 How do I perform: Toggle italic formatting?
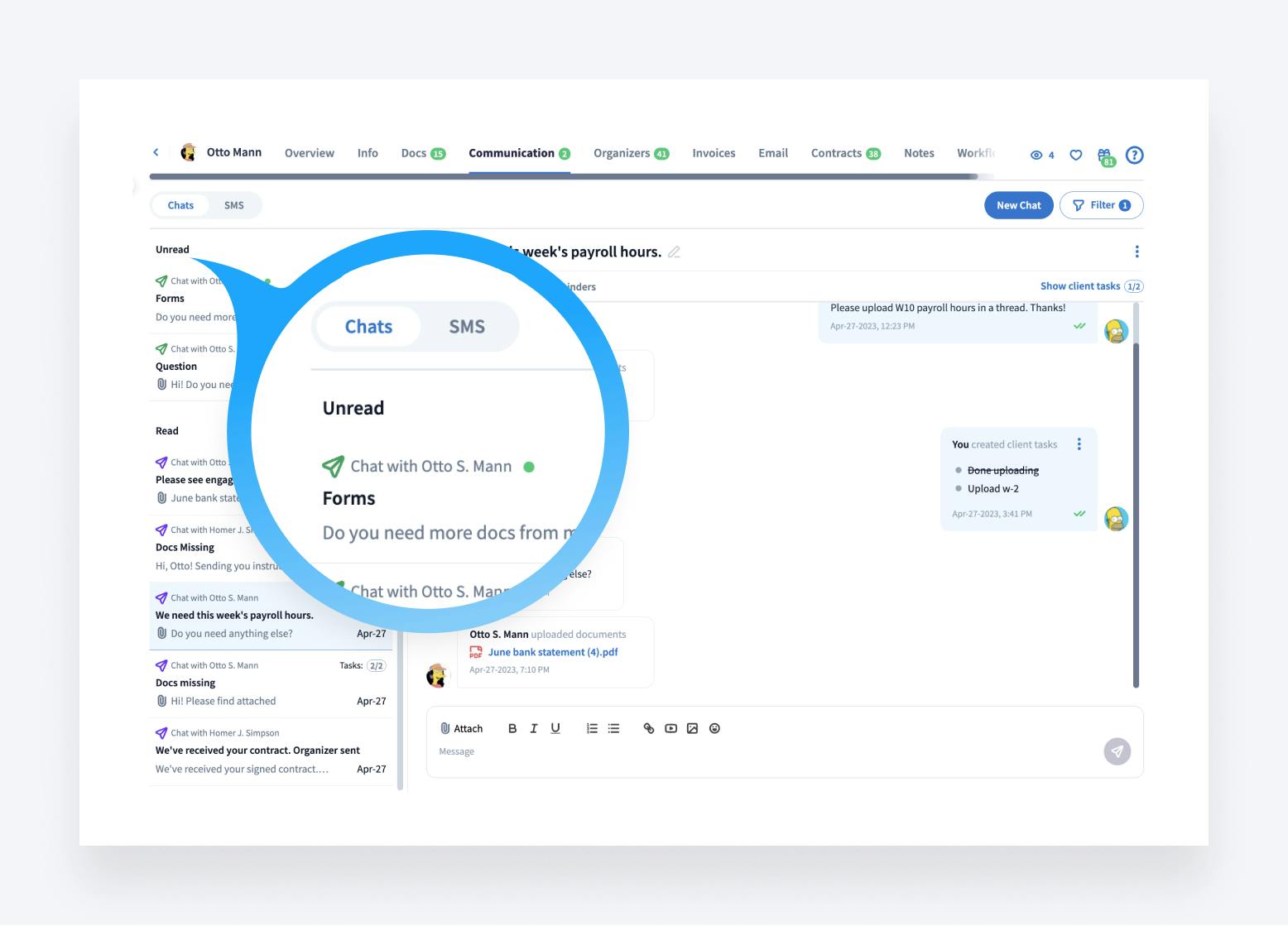[534, 728]
